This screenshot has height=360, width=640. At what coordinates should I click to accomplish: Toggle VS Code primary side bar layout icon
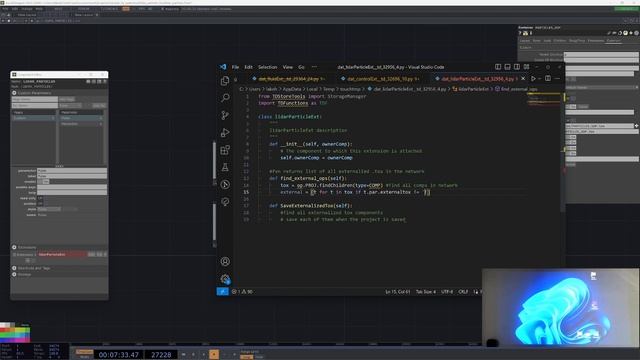click(498, 67)
